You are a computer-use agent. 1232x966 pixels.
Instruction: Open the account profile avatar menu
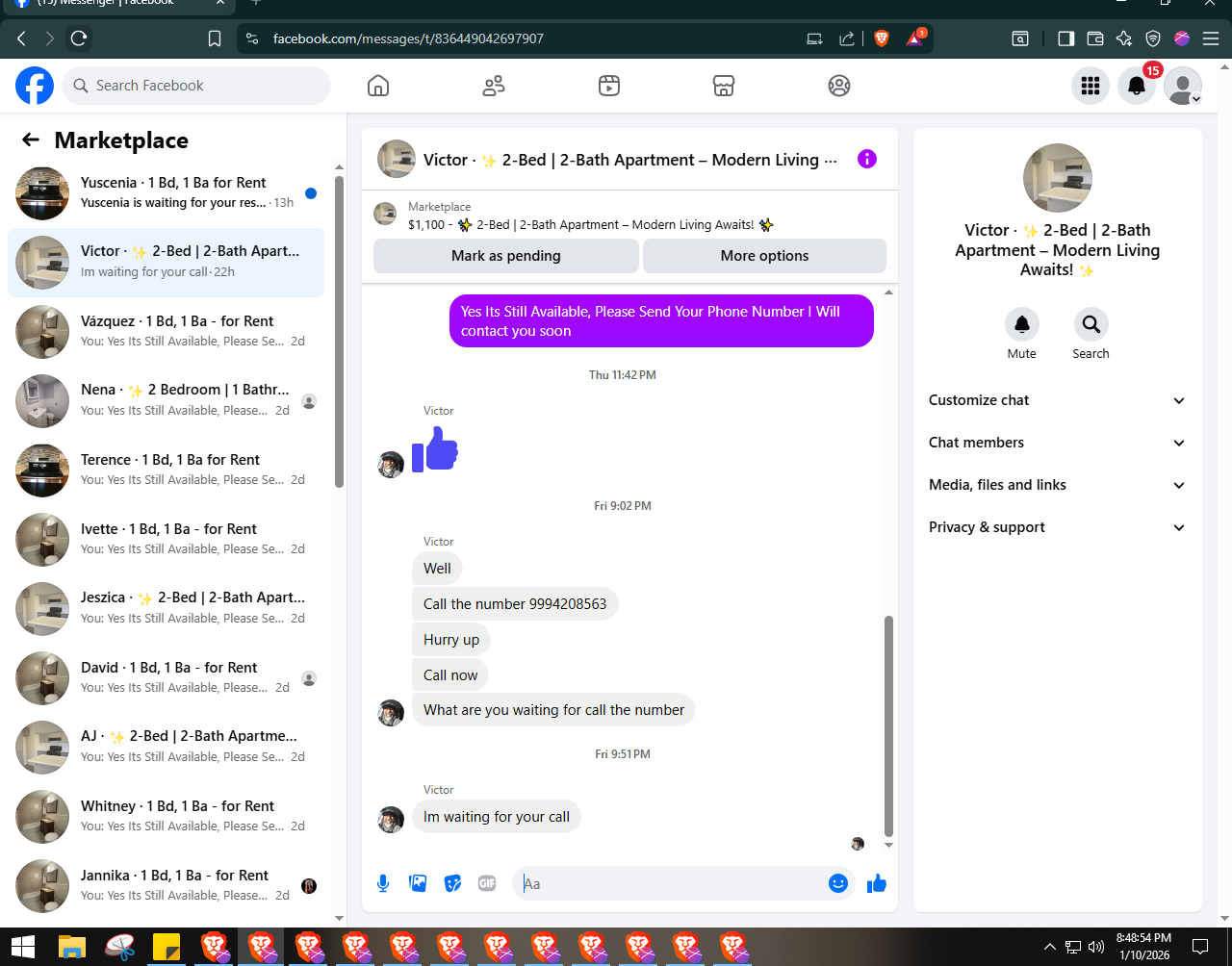point(1183,86)
